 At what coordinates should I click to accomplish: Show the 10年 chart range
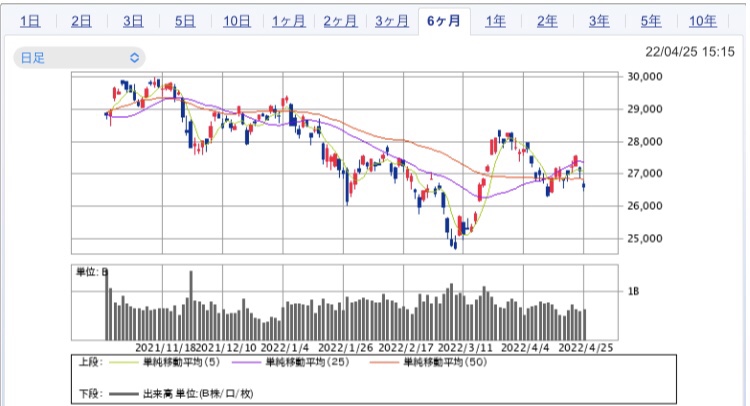pos(703,21)
